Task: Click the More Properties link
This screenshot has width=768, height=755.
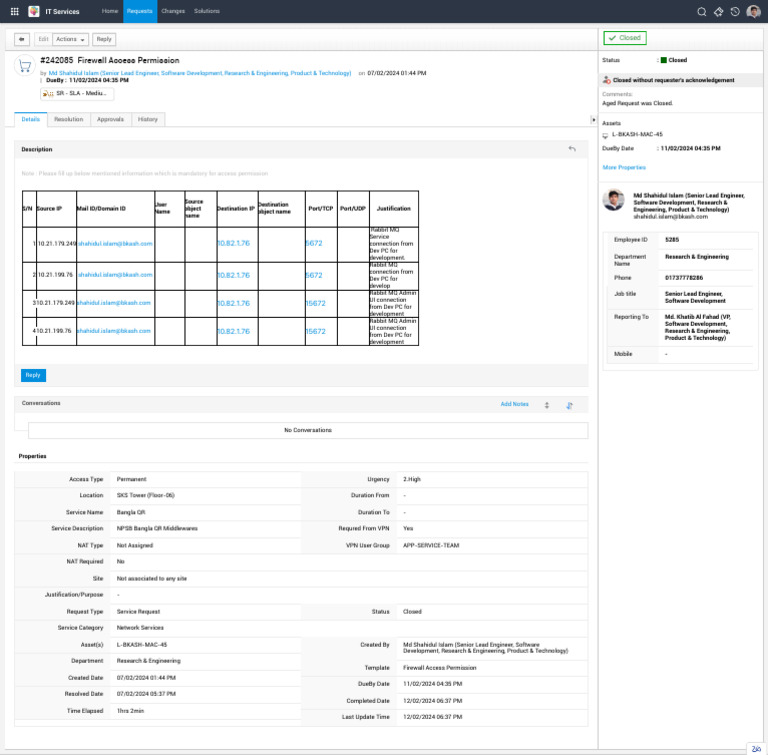Action: point(624,167)
